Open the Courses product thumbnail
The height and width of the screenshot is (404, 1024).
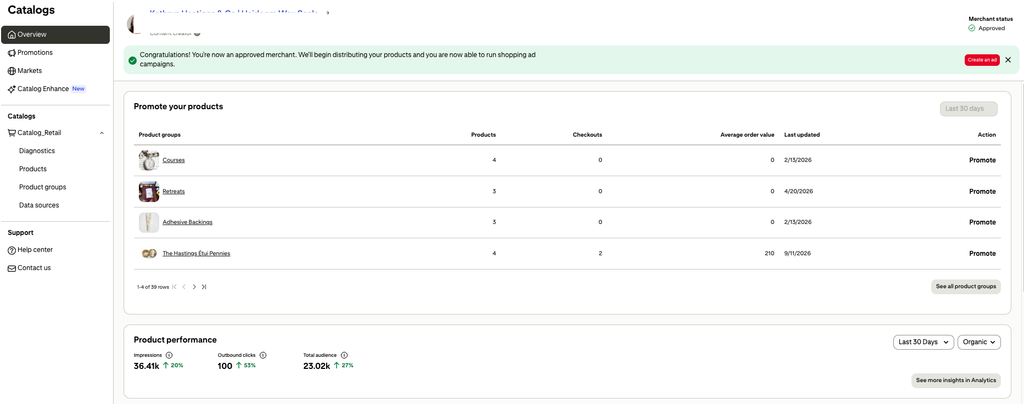coord(149,160)
